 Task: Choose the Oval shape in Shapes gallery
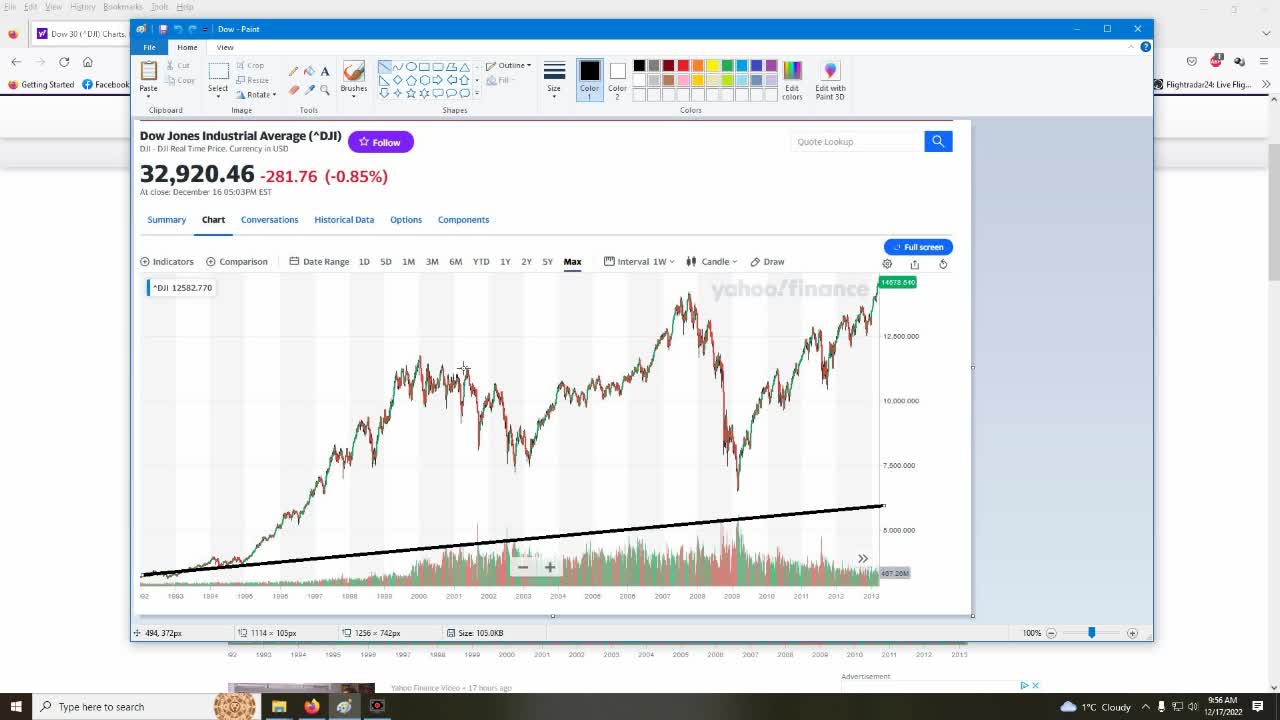(x=411, y=67)
